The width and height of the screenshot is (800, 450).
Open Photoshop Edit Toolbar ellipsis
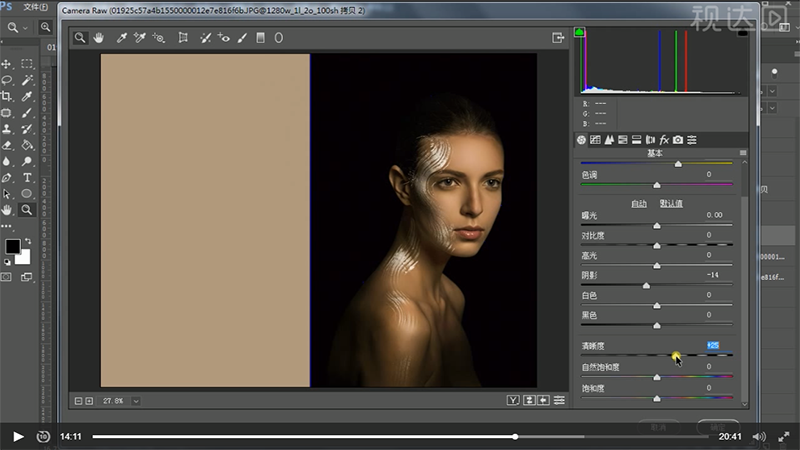[6, 226]
